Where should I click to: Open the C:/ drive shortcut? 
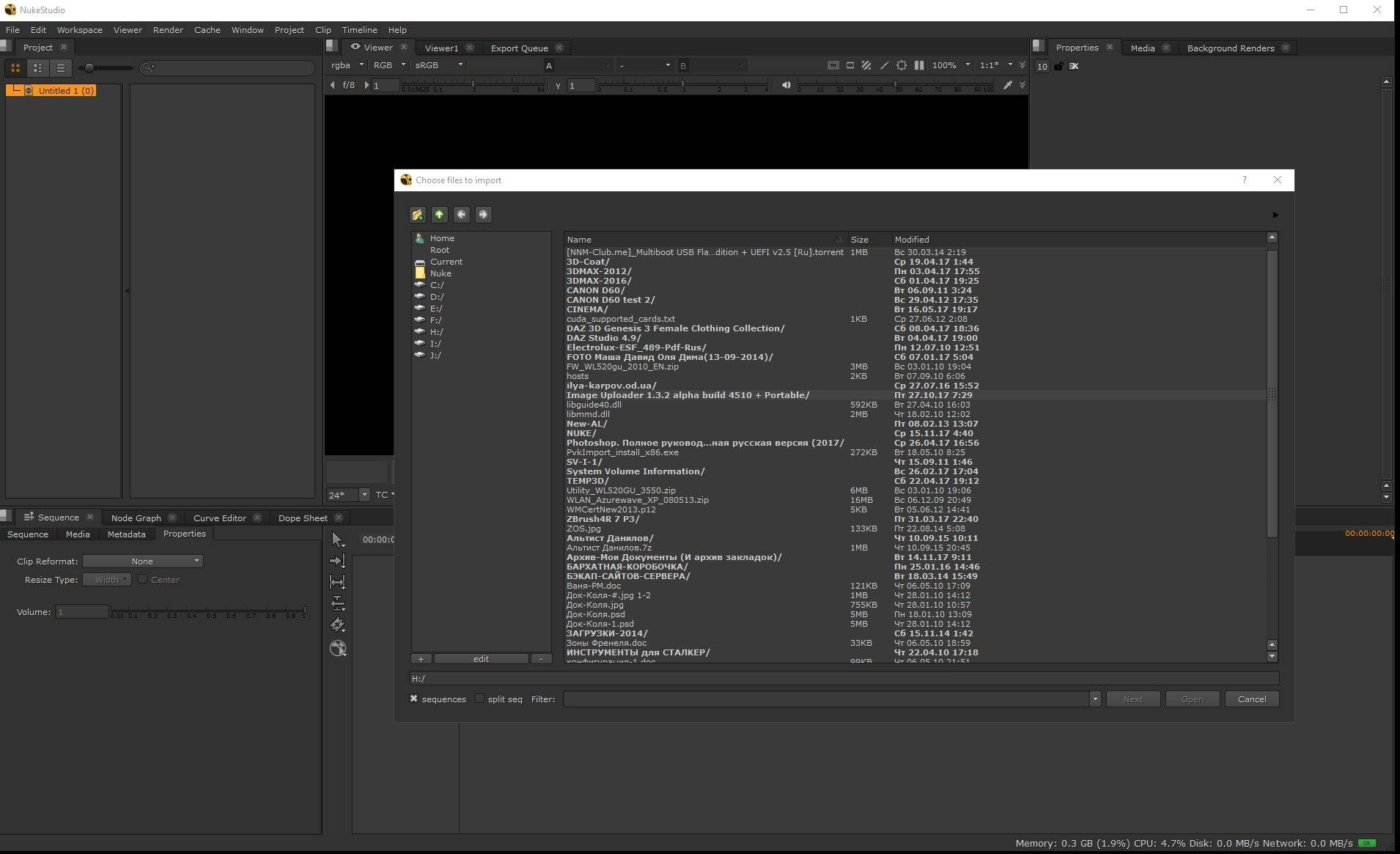(x=437, y=285)
